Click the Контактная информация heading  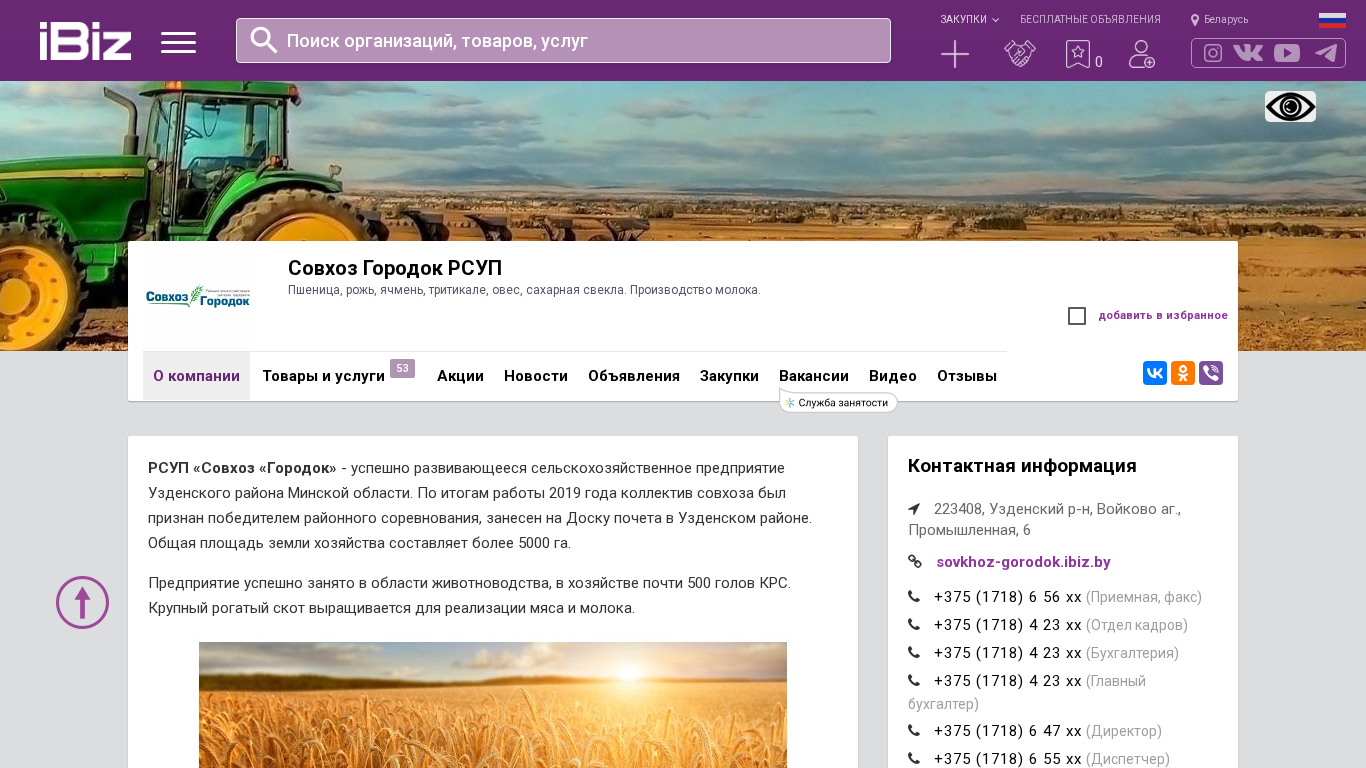point(1022,466)
